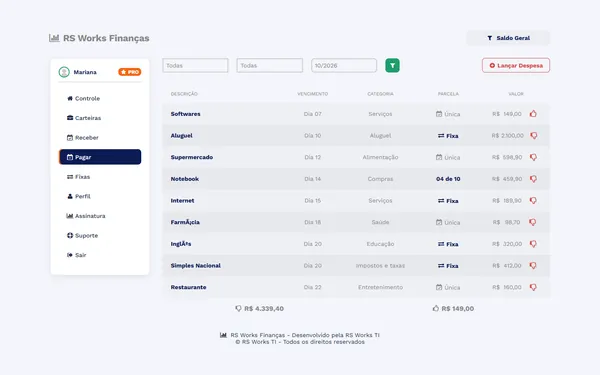The height and width of the screenshot is (375, 600).
Task: Toggle thumbs-down icon on Restaurante row
Action: [533, 287]
